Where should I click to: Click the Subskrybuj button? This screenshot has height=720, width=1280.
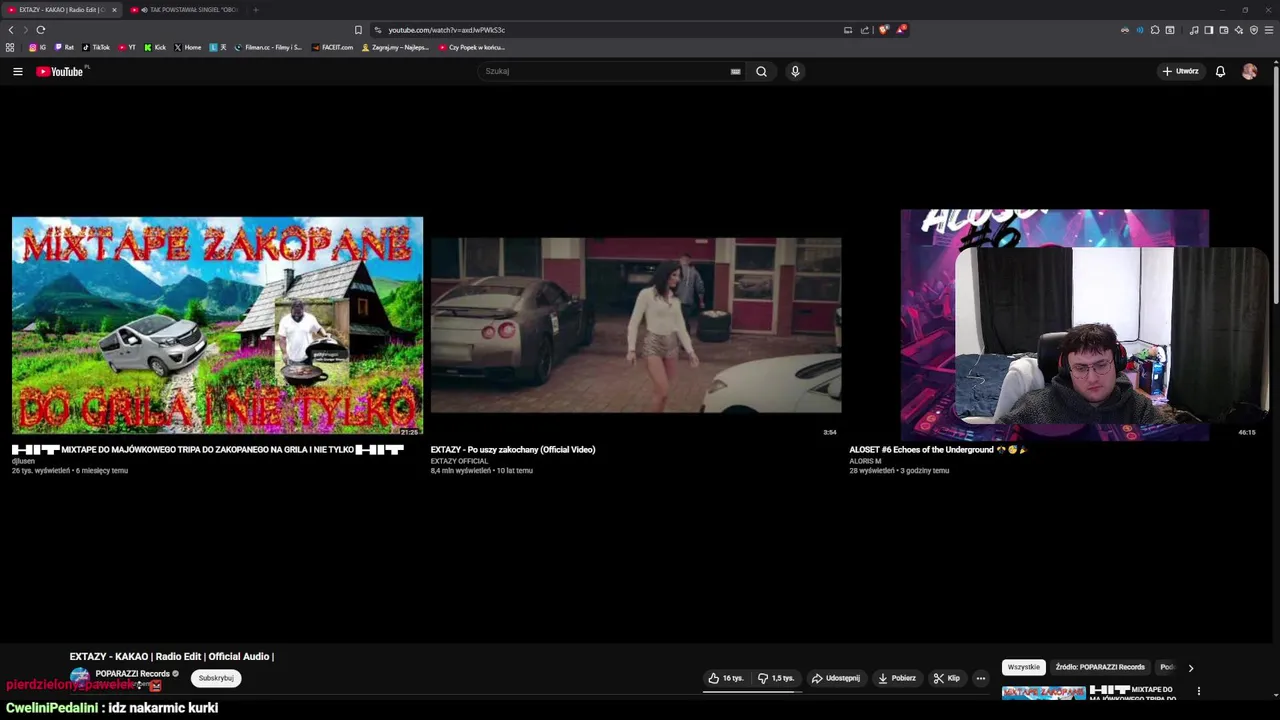point(216,678)
